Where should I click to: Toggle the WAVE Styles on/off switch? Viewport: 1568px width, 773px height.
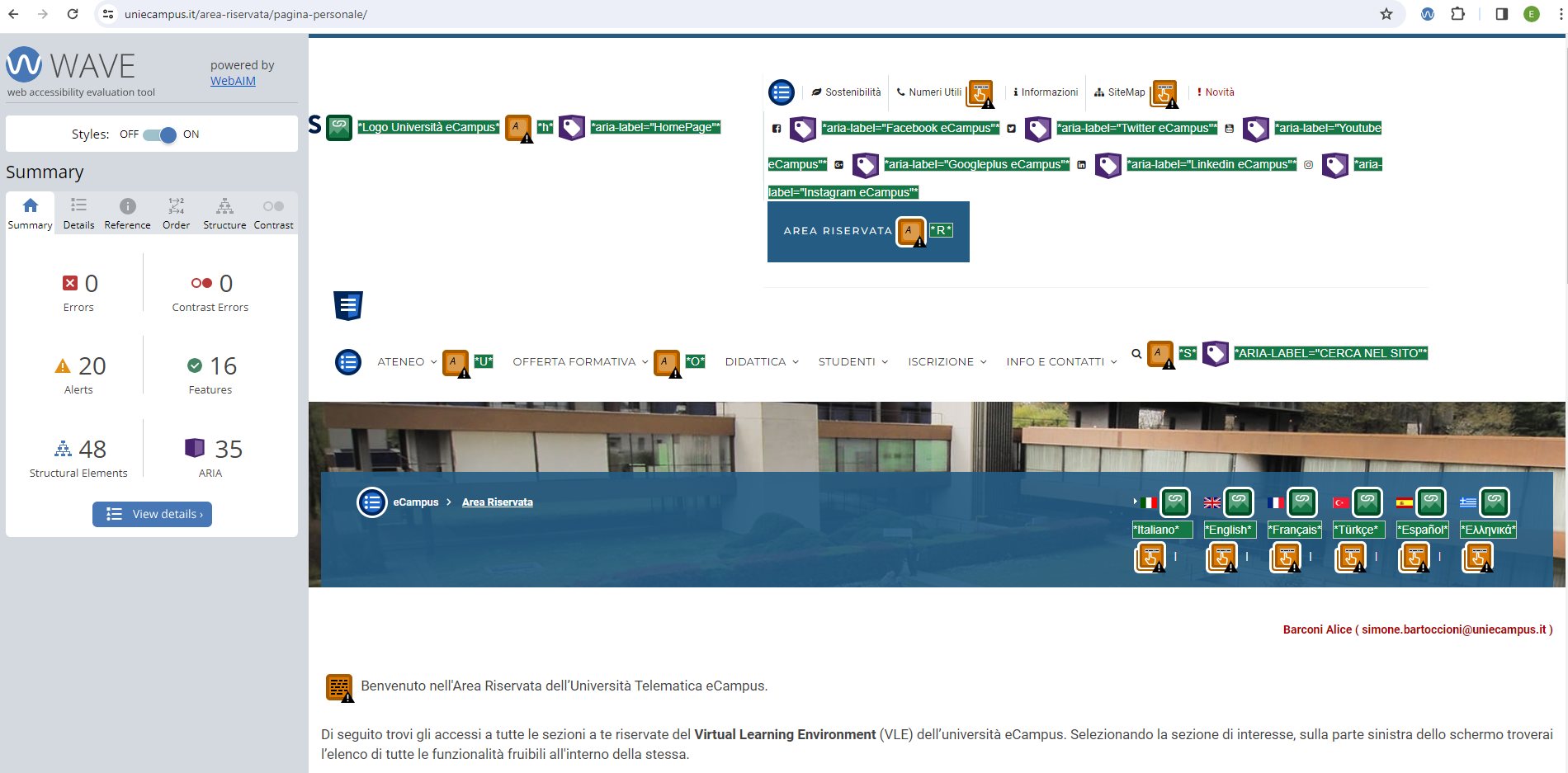(159, 134)
